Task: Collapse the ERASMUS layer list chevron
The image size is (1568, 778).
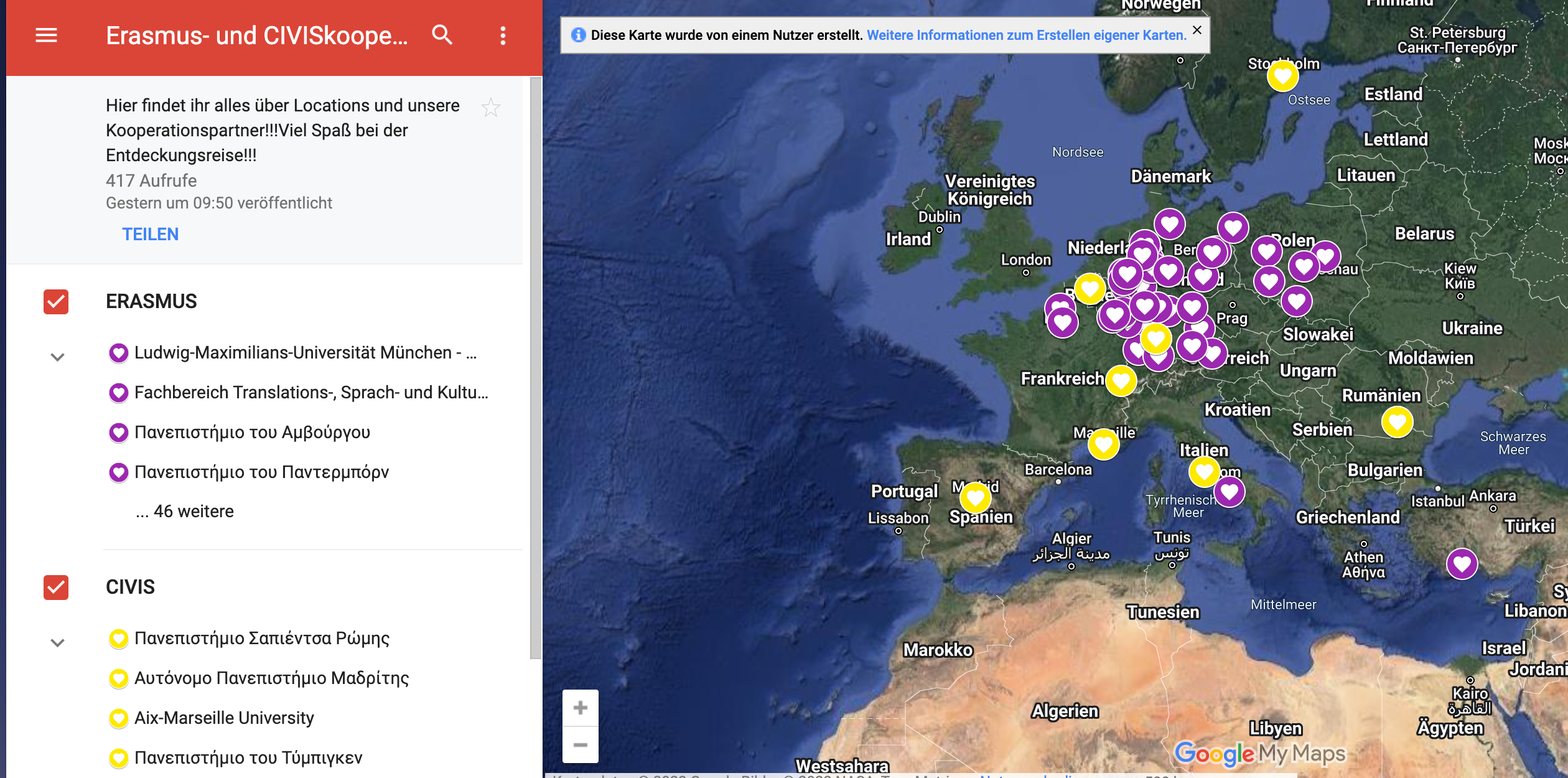Action: 57,357
